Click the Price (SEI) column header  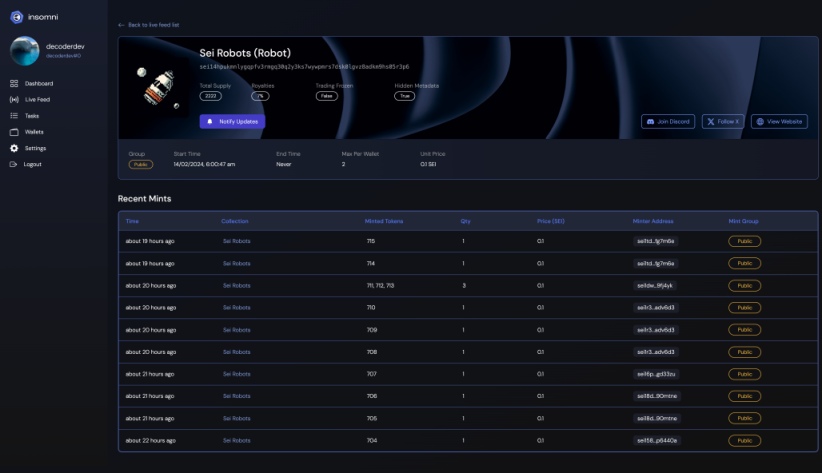pyautogui.click(x=550, y=221)
